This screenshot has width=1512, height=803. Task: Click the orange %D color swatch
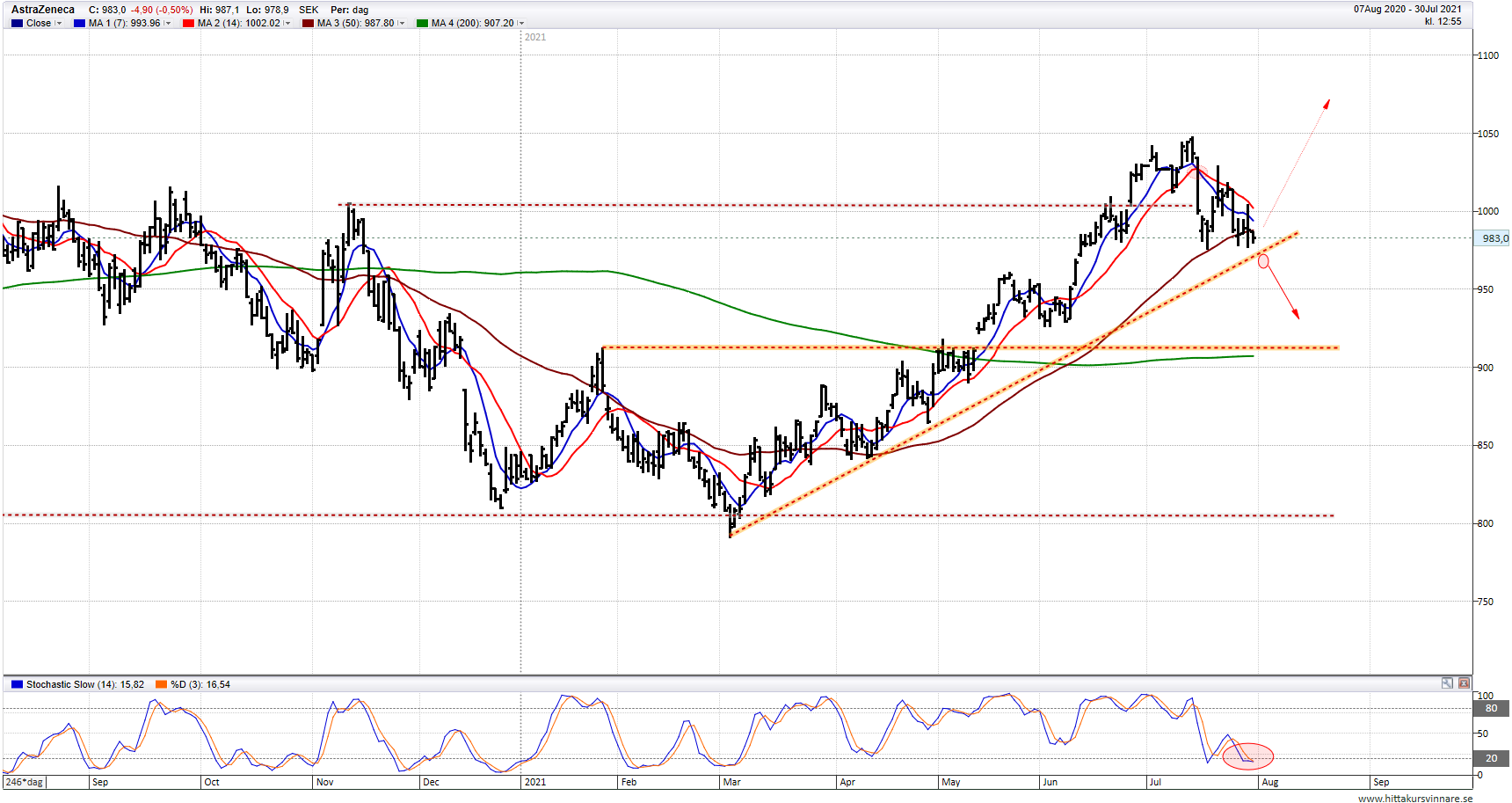(x=161, y=684)
